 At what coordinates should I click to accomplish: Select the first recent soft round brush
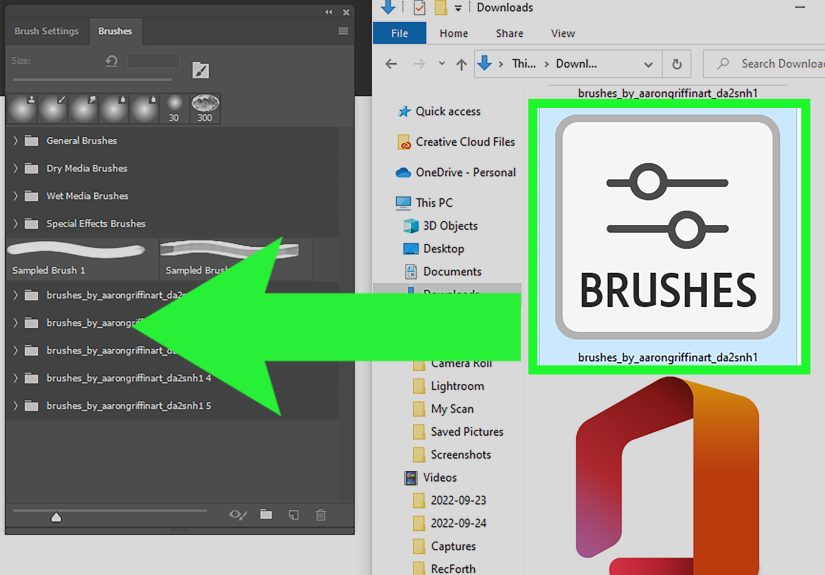click(x=22, y=109)
